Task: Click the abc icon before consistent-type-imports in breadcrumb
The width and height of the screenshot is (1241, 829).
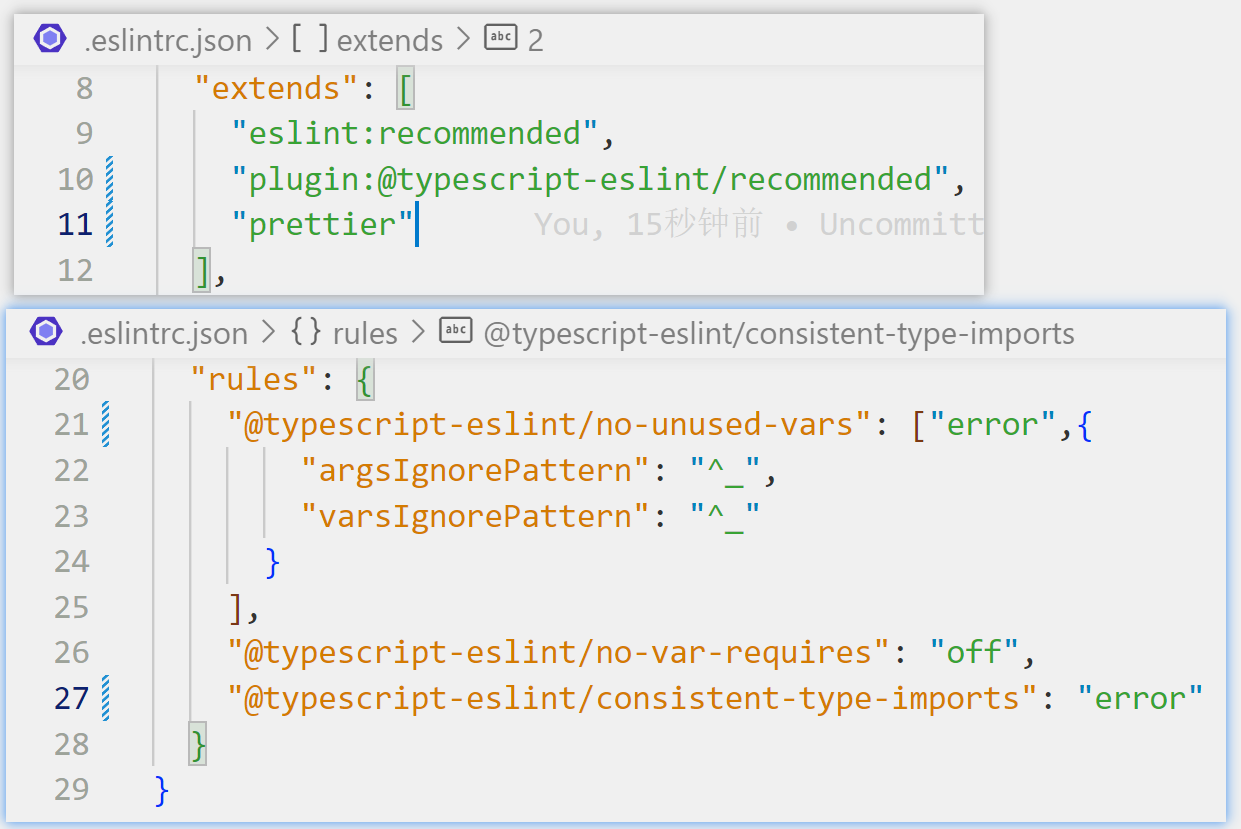Action: click(455, 332)
